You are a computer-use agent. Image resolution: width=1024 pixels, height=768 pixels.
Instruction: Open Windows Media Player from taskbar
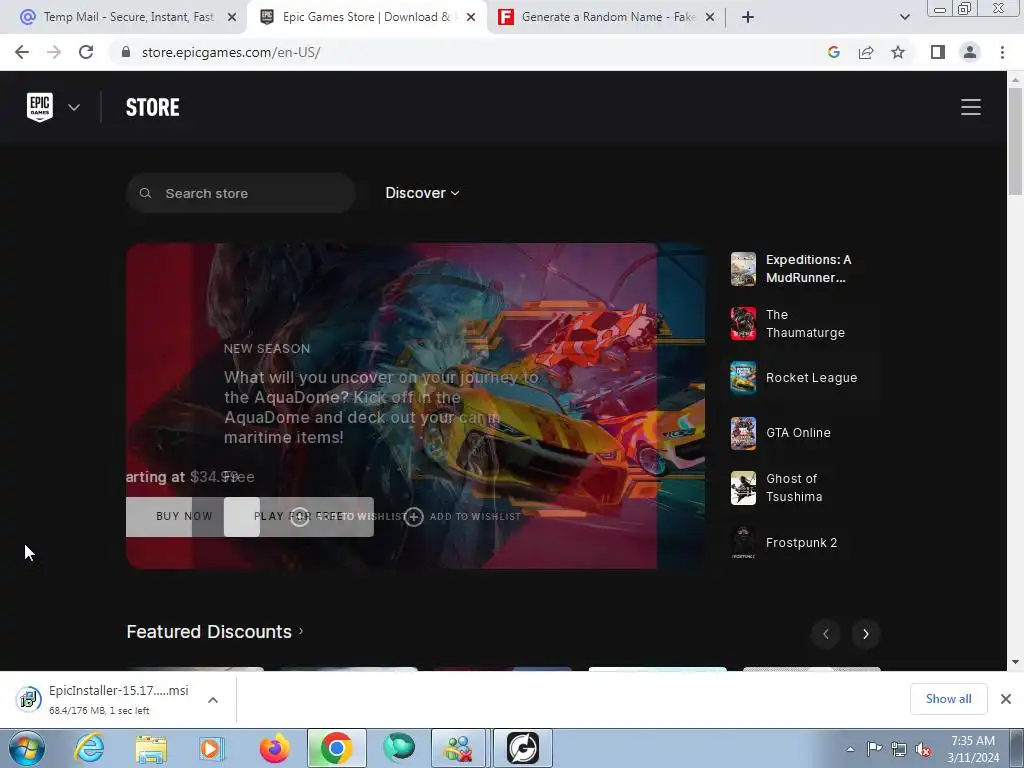(x=212, y=748)
